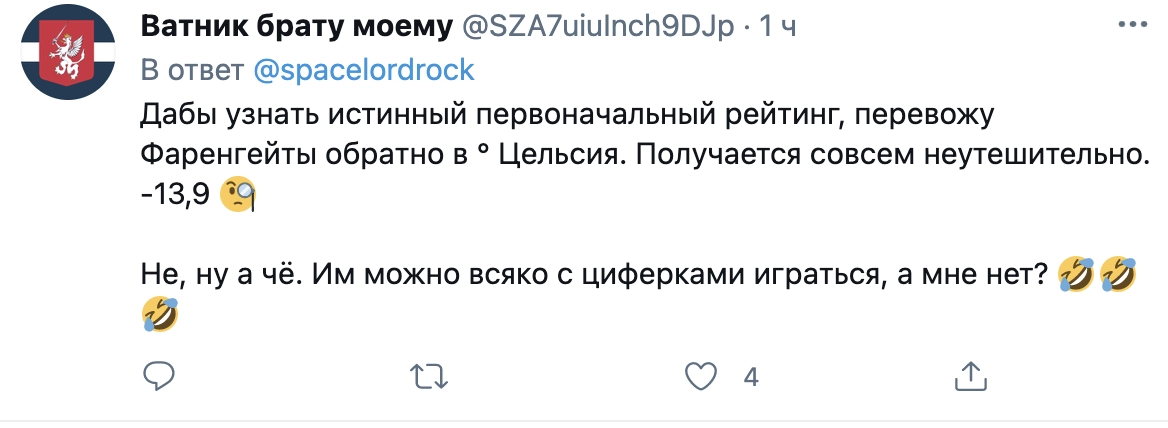Image resolution: width=1168 pixels, height=428 pixels.
Task: Click the monocle face emoji after -13,9
Action: tap(239, 194)
